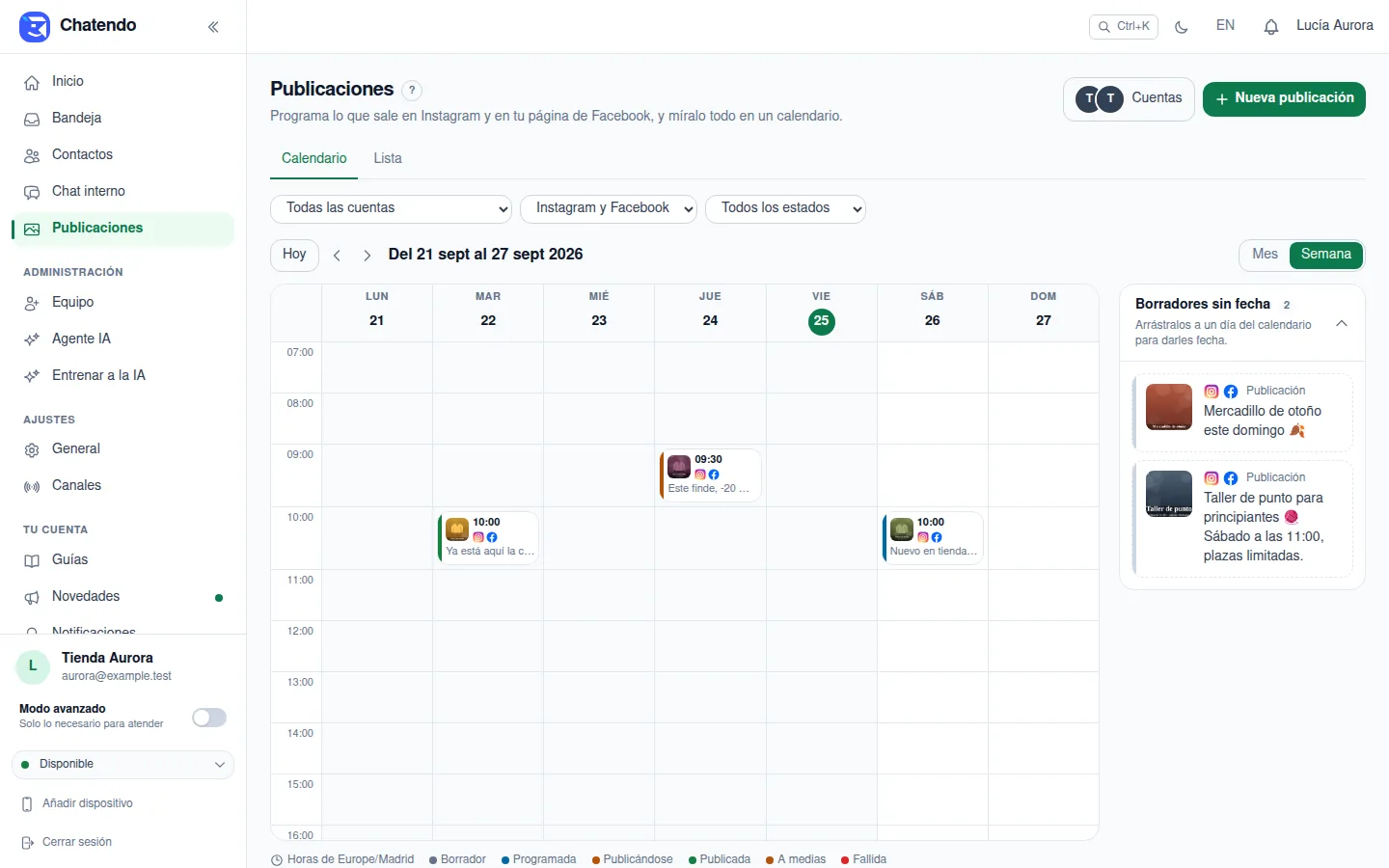This screenshot has height=868, width=1389.
Task: Open the Todas las cuentas dropdown
Action: tap(391, 208)
